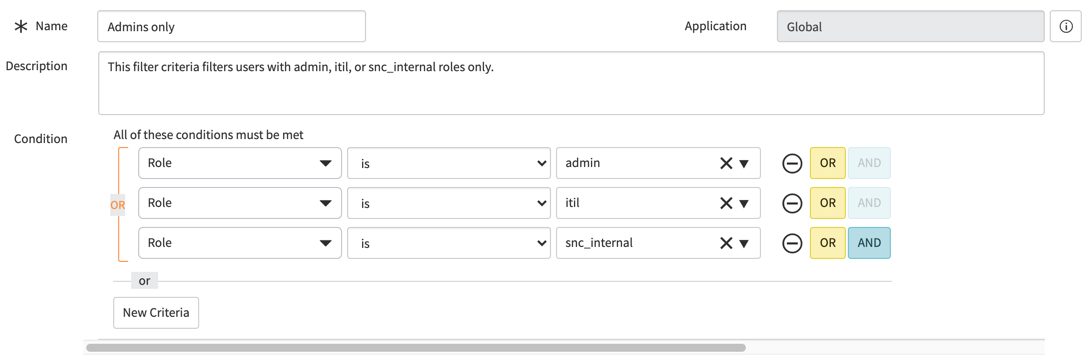Open the Role field dropdown in itil row
Screen dimensions: 1089x364
(x=240, y=203)
